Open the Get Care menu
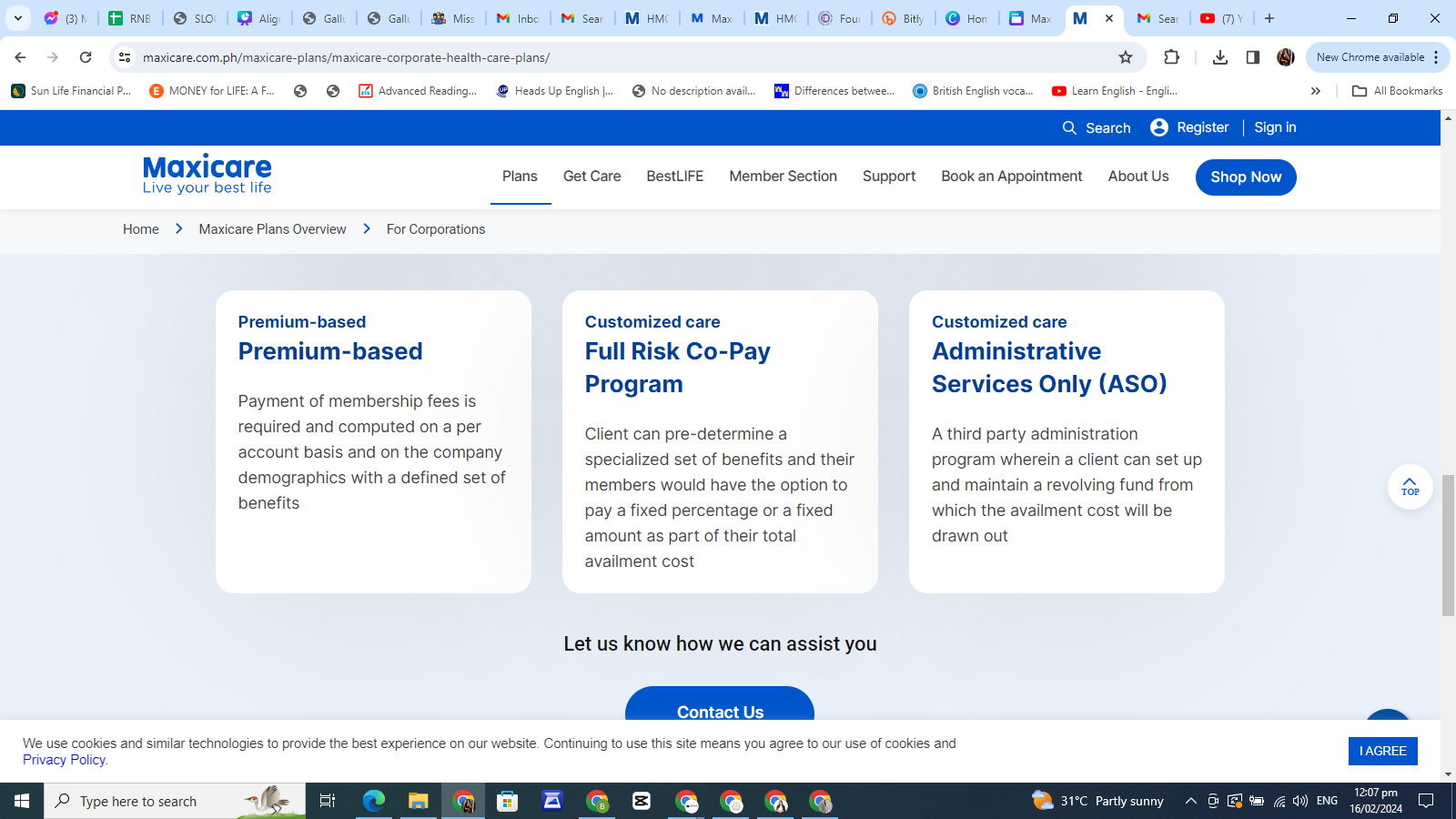The height and width of the screenshot is (819, 1456). [x=591, y=177]
